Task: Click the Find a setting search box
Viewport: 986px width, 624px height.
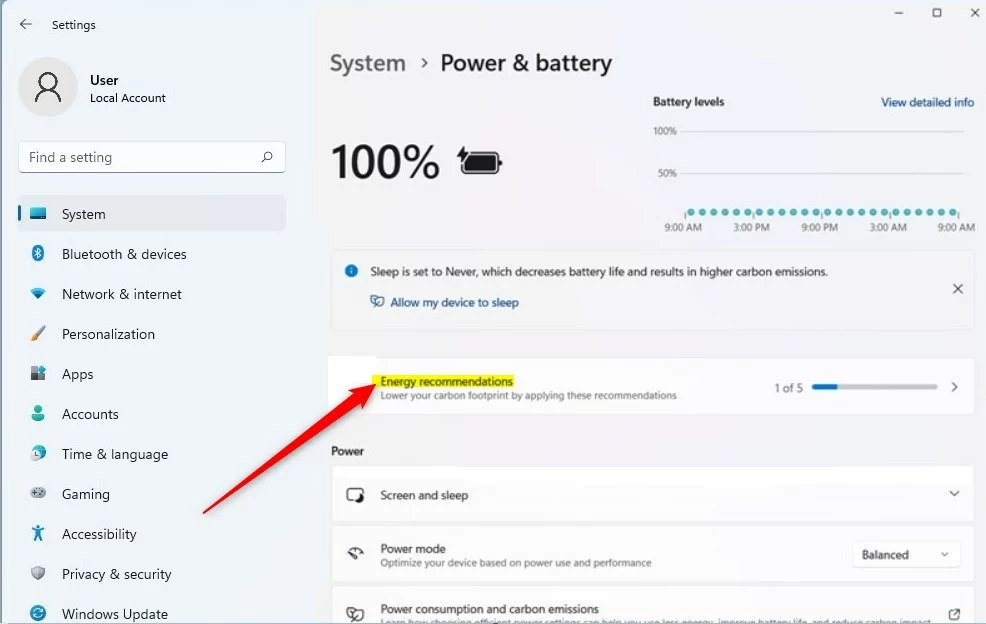Action: pos(140,157)
